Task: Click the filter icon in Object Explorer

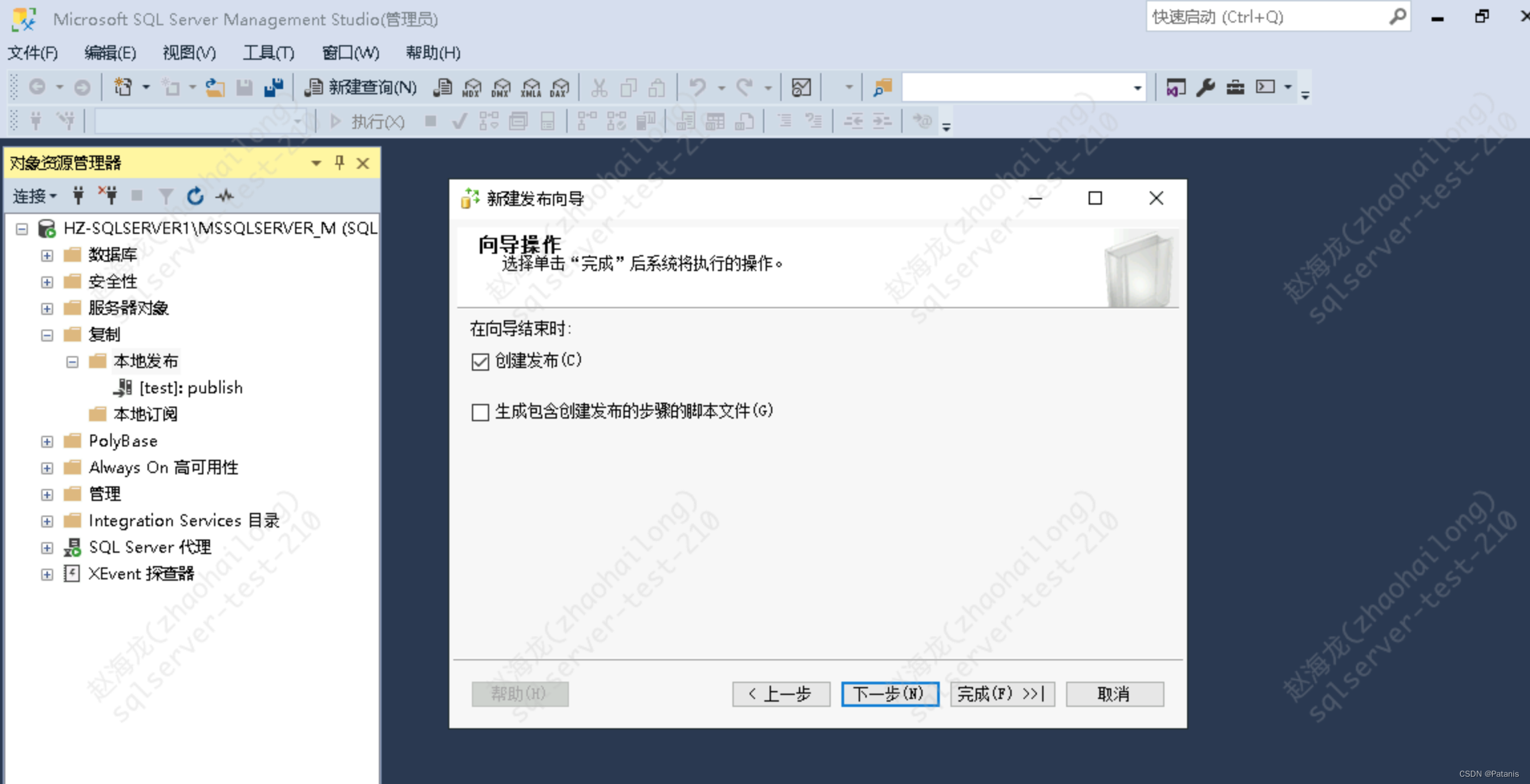Action: tap(165, 196)
